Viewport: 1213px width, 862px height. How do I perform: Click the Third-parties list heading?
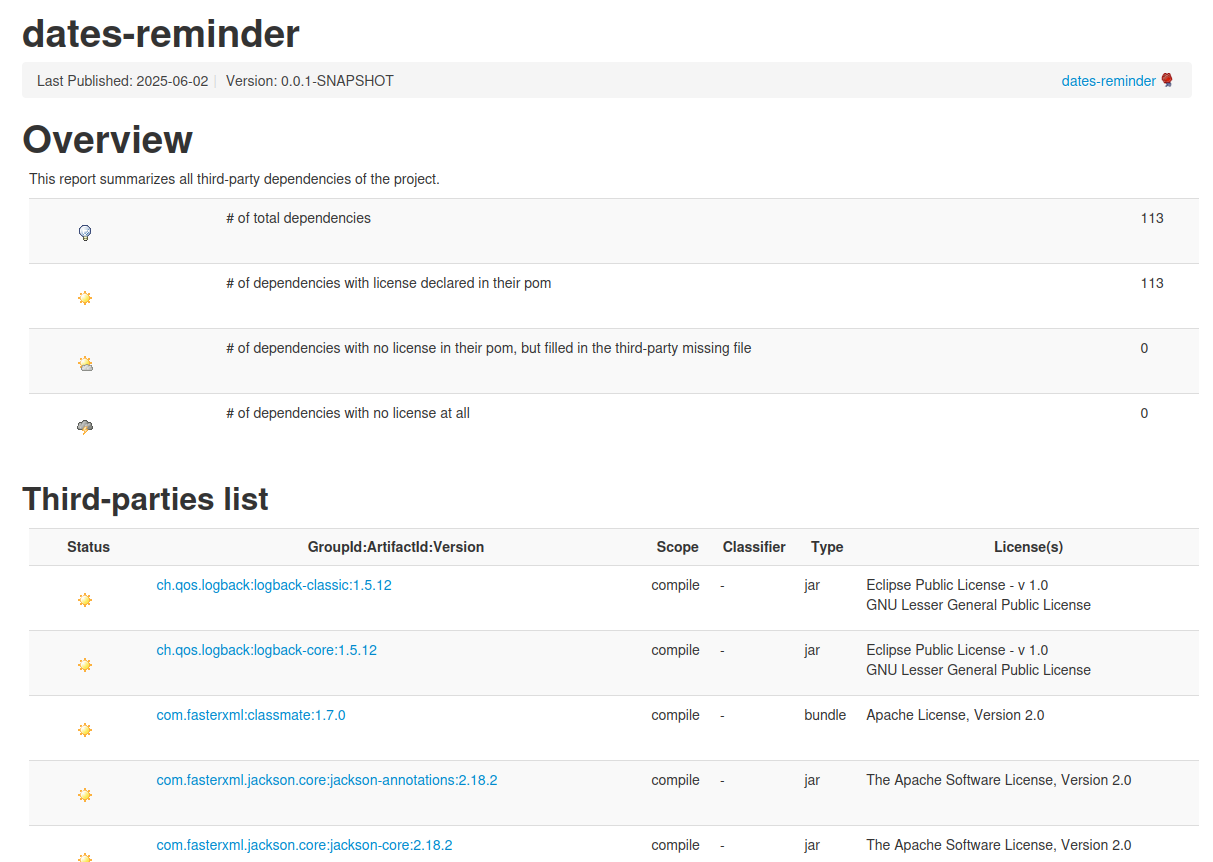pyautogui.click(x=145, y=498)
